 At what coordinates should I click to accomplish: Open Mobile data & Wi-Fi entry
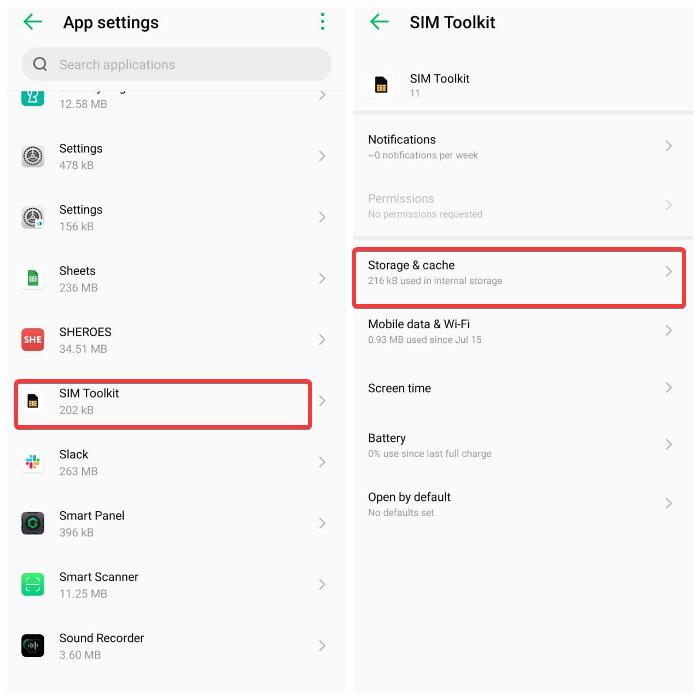pos(520,331)
